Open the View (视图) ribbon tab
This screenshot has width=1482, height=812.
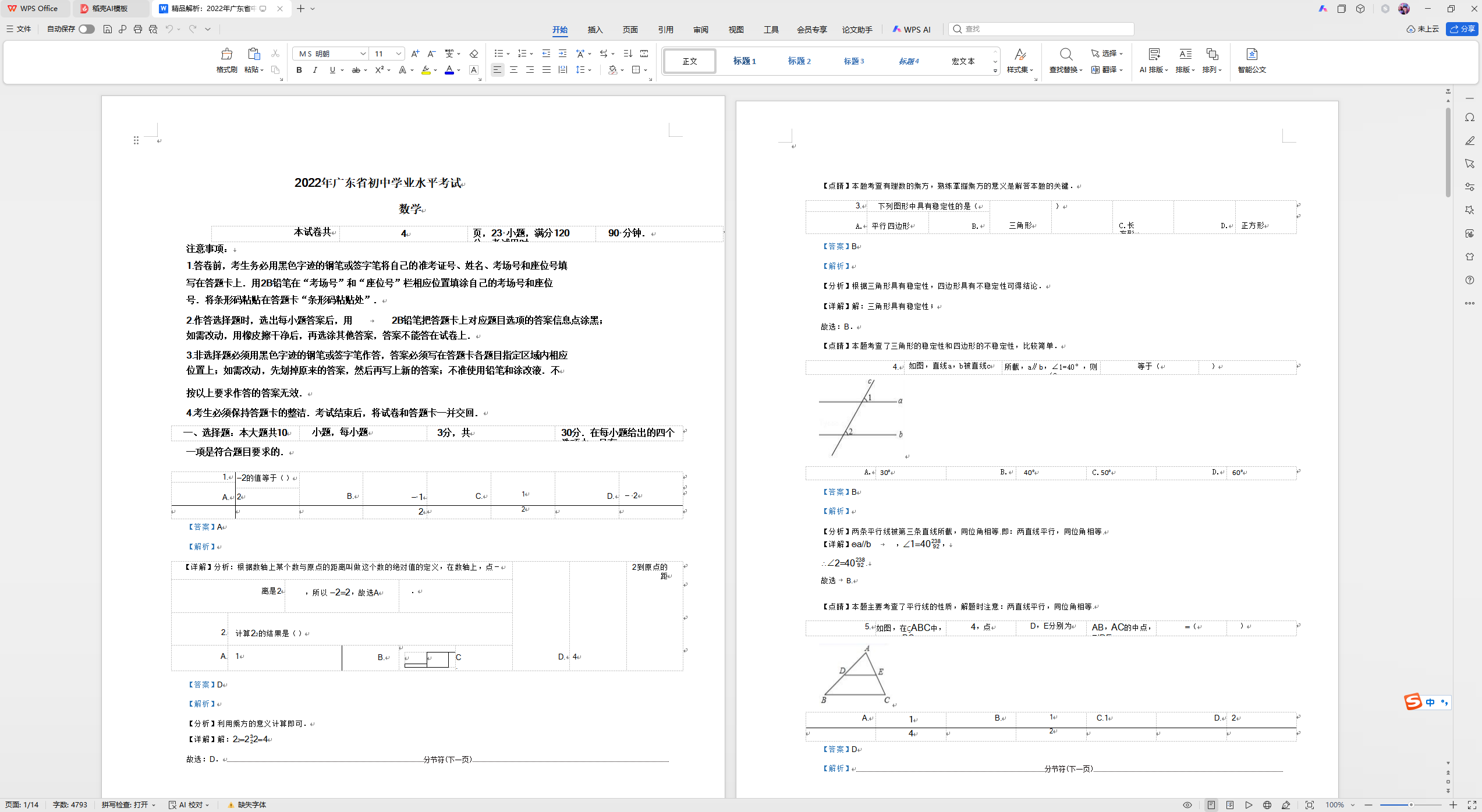click(x=736, y=30)
